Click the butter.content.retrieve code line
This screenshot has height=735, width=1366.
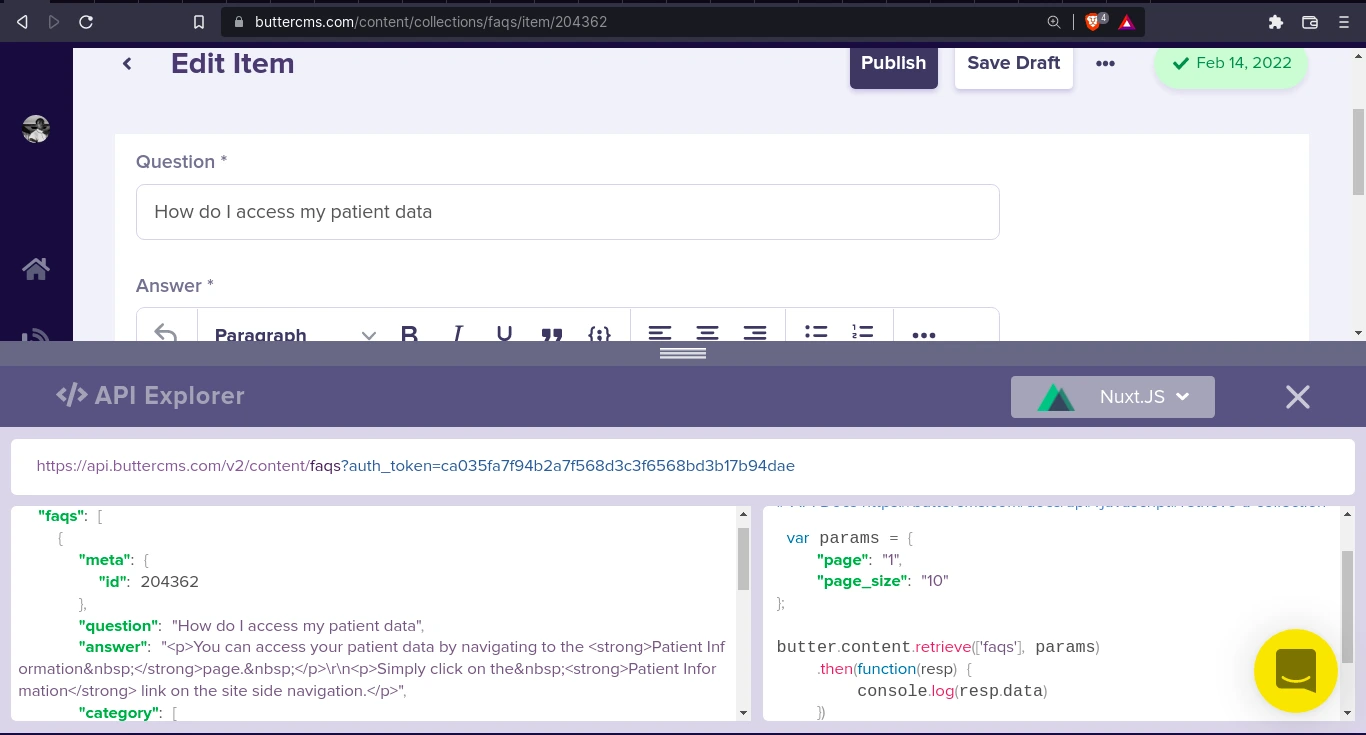coord(938,647)
